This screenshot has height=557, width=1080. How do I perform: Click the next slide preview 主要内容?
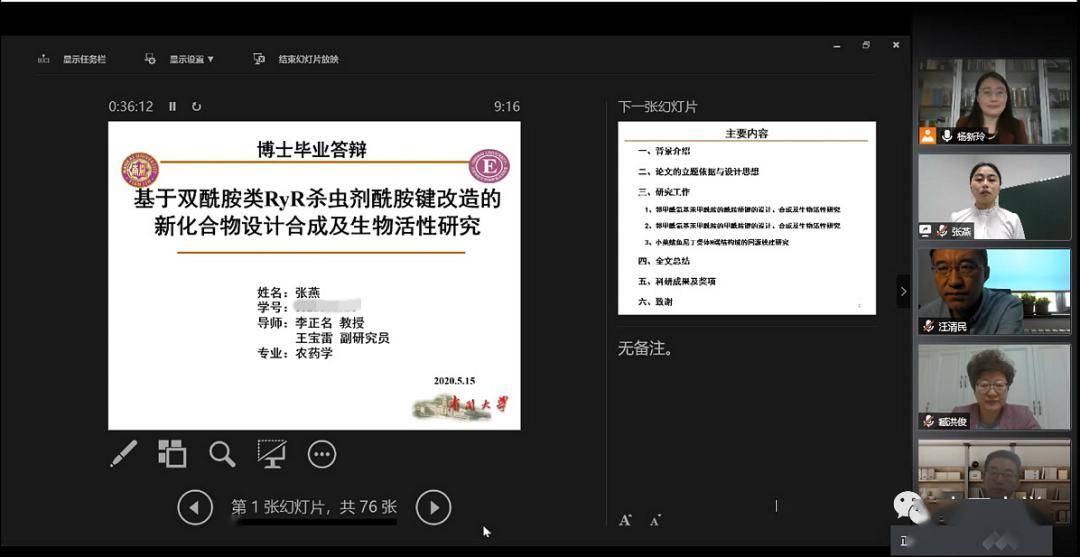tap(747, 218)
